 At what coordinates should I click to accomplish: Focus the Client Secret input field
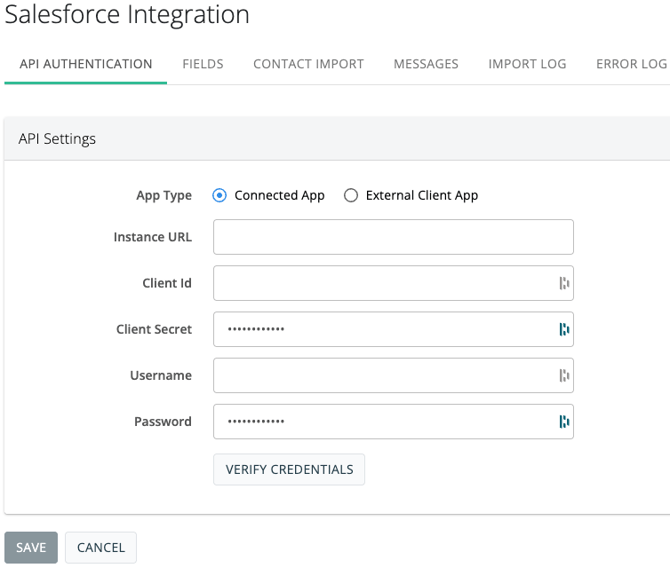[x=394, y=329]
